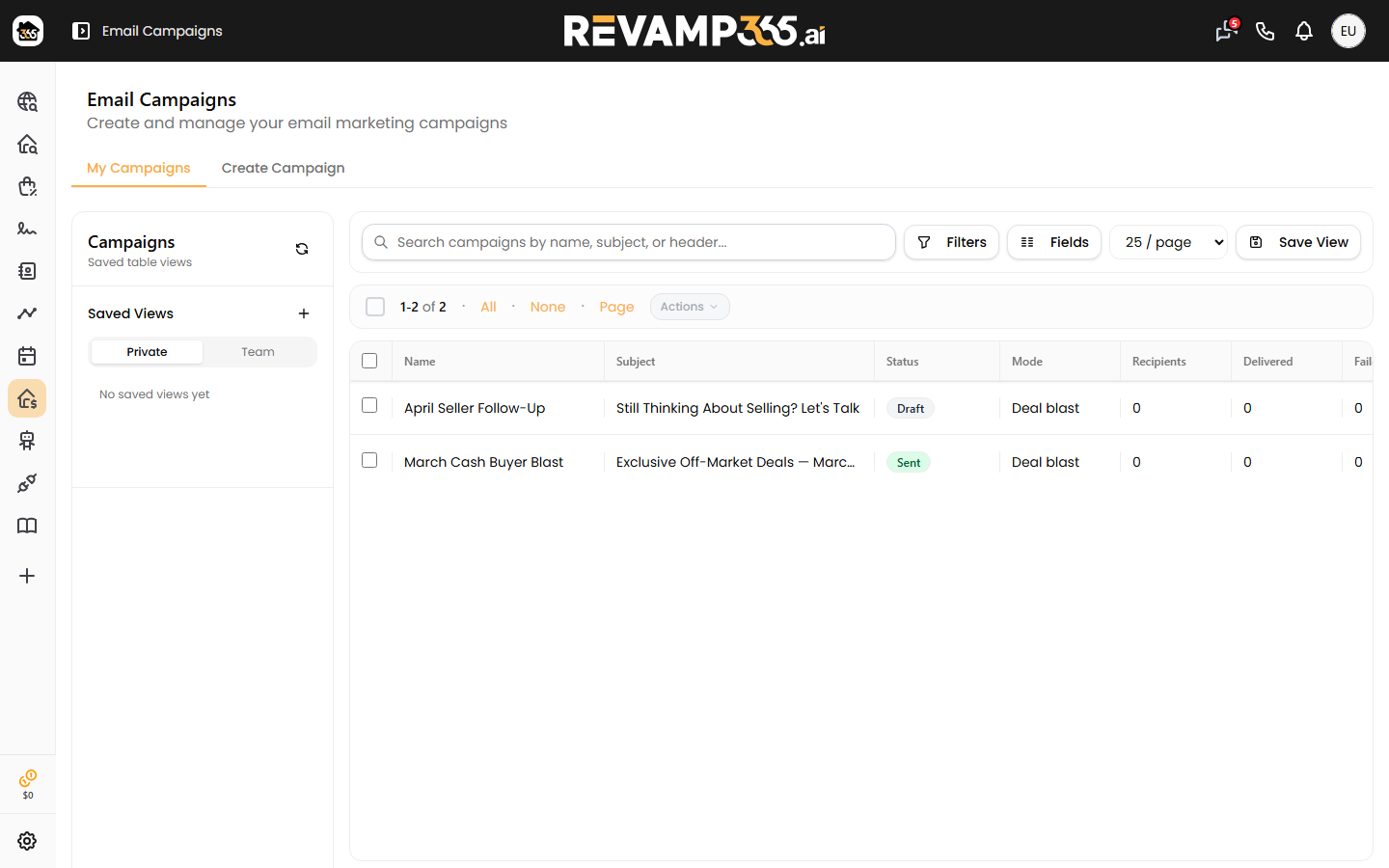Click 'No saved views yet' text
1389x868 pixels.
[x=154, y=394]
